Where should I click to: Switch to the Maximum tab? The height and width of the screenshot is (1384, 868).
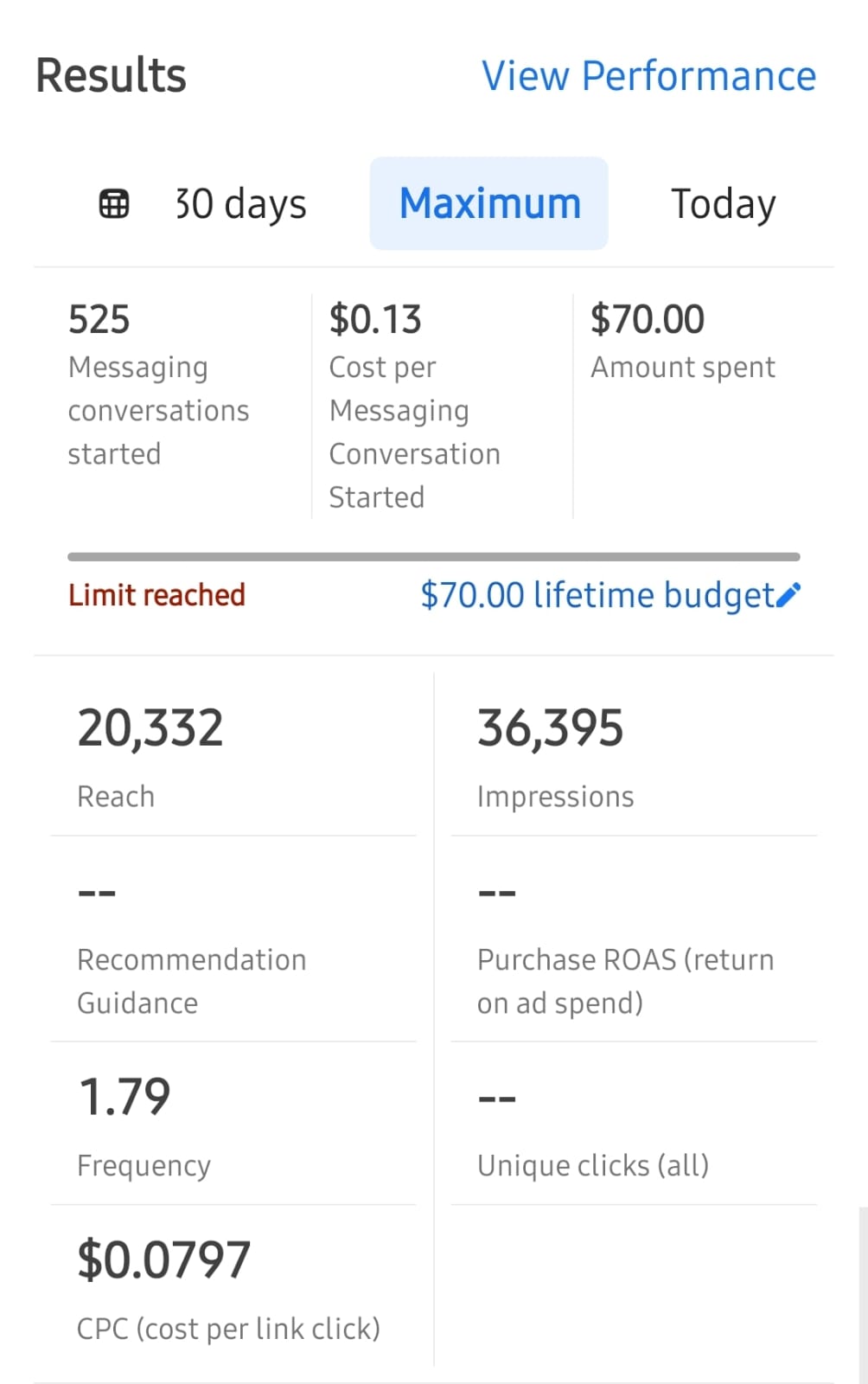[489, 203]
